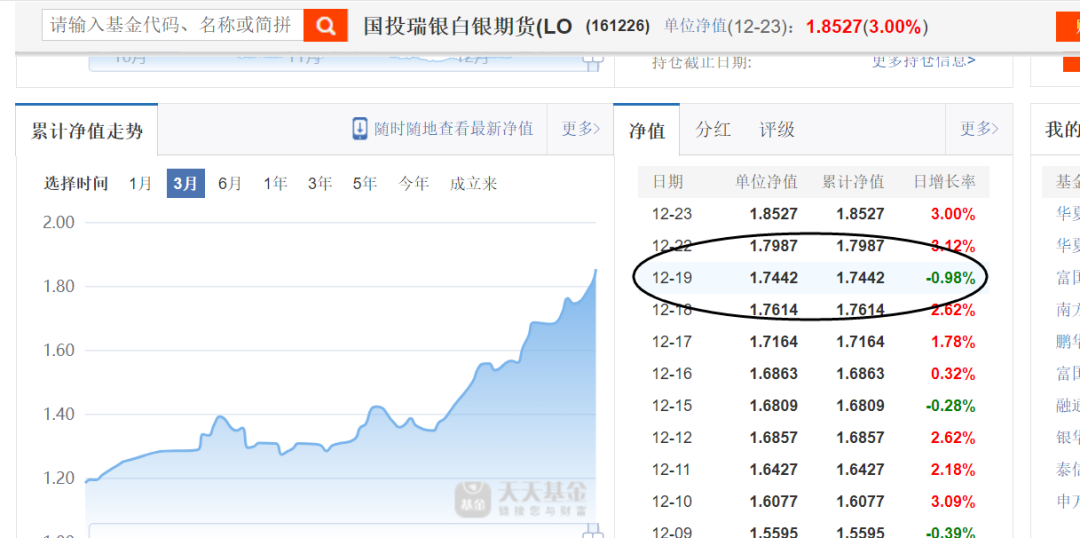Tap the mobile phone icon beside 随时随地查看最新净值
This screenshot has width=1080, height=538.
(360, 129)
